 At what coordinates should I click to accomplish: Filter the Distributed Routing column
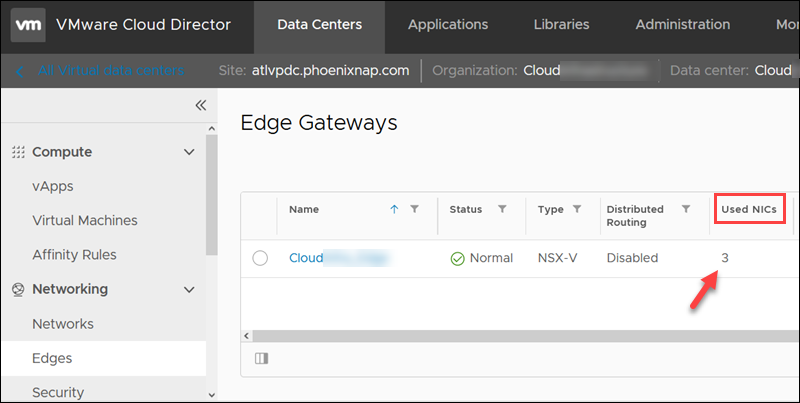686,209
